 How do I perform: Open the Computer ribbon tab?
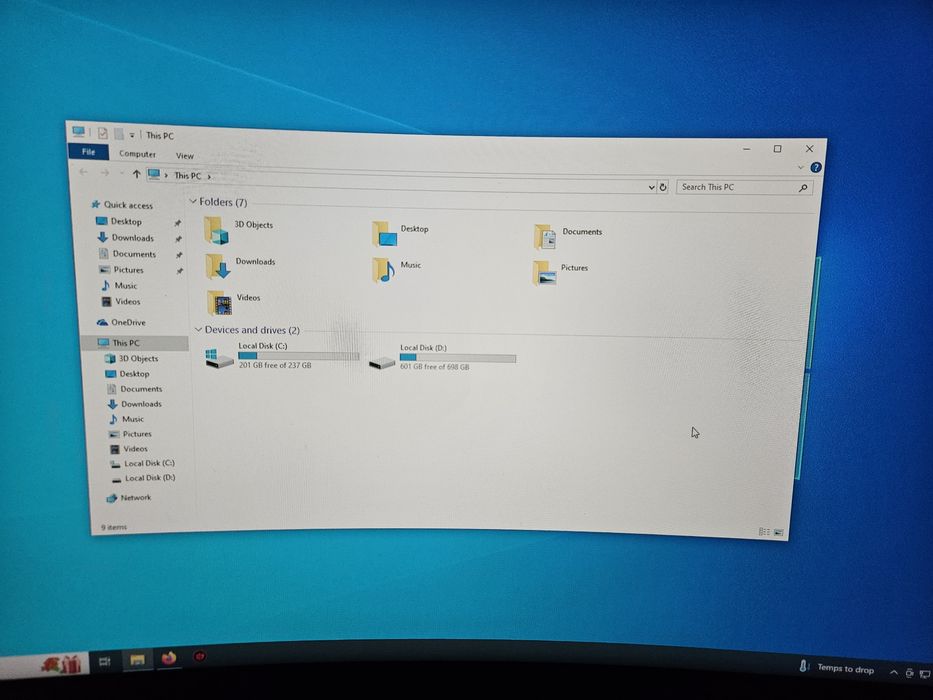pyautogui.click(x=137, y=154)
